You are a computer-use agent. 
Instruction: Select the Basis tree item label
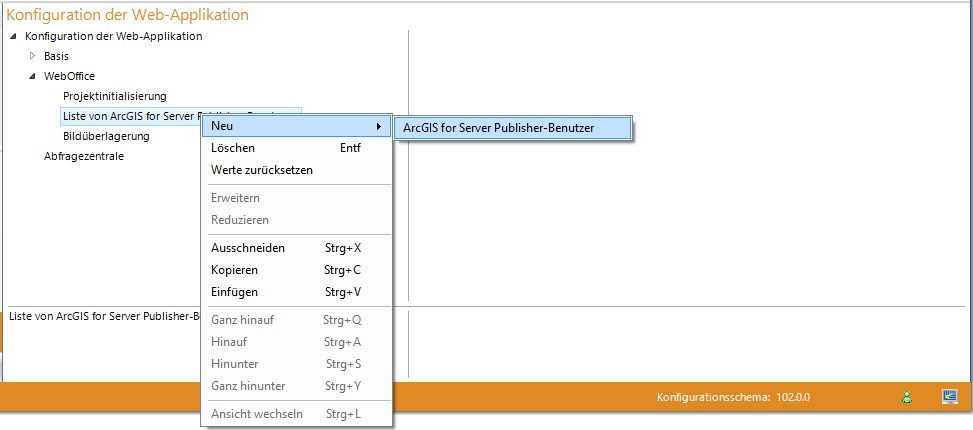pos(57,56)
